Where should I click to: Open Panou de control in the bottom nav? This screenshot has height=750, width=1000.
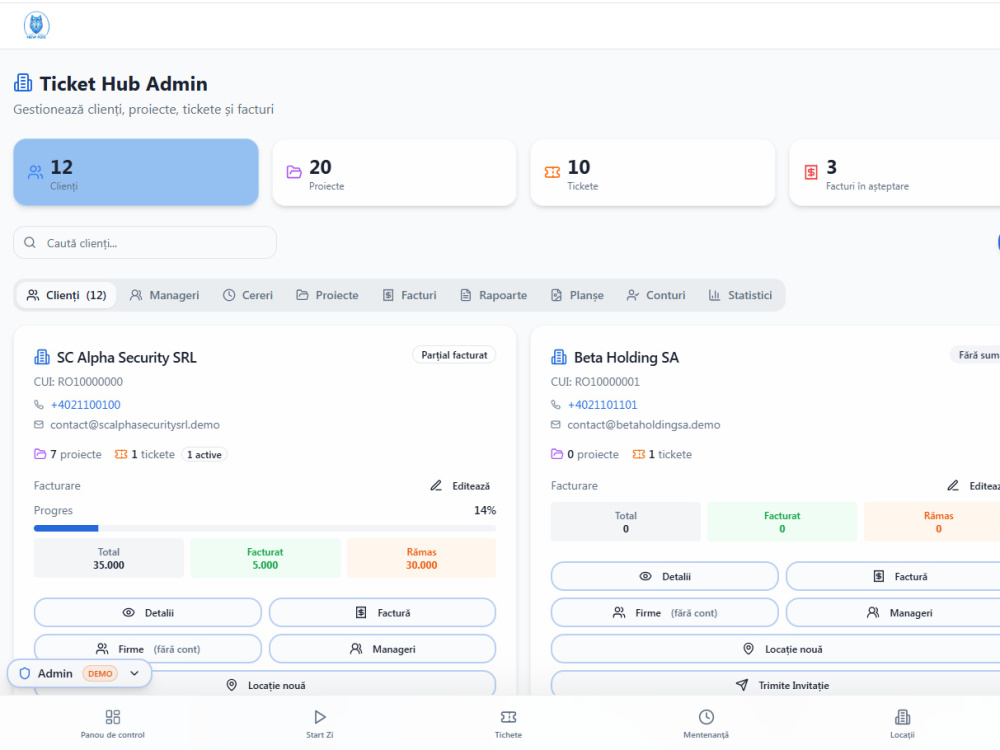112,723
